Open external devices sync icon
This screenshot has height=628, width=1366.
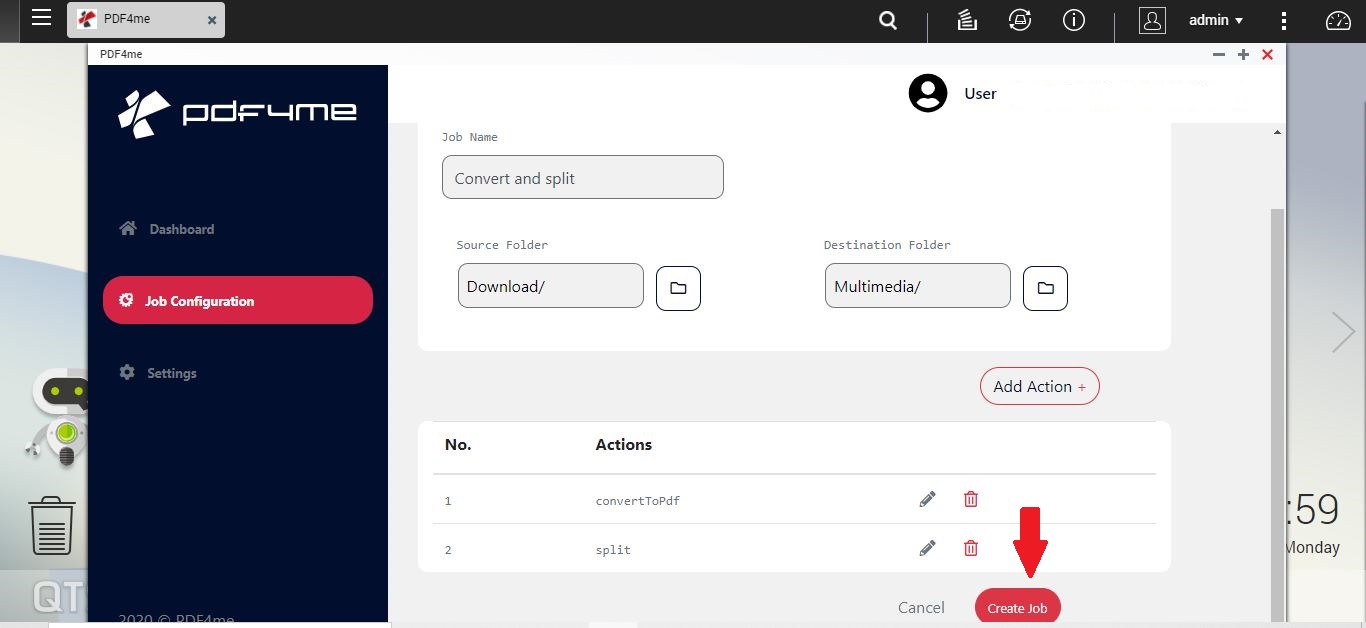[x=1020, y=20]
